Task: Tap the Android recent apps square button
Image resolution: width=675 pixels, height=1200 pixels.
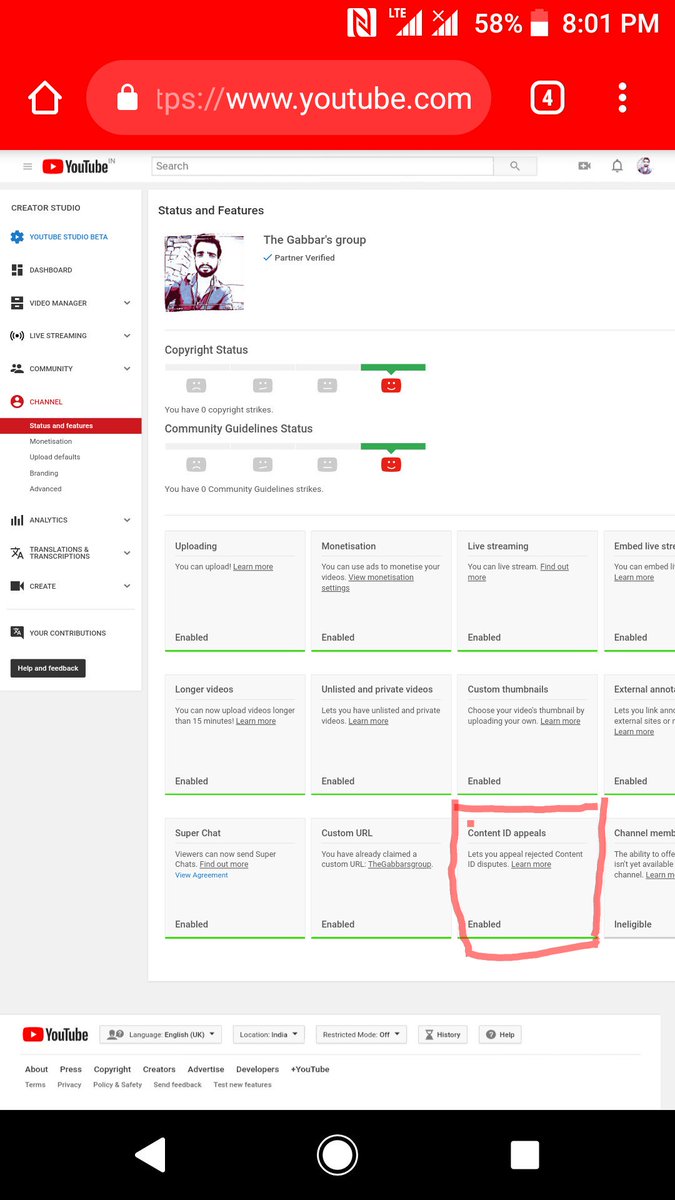Action: 525,1155
